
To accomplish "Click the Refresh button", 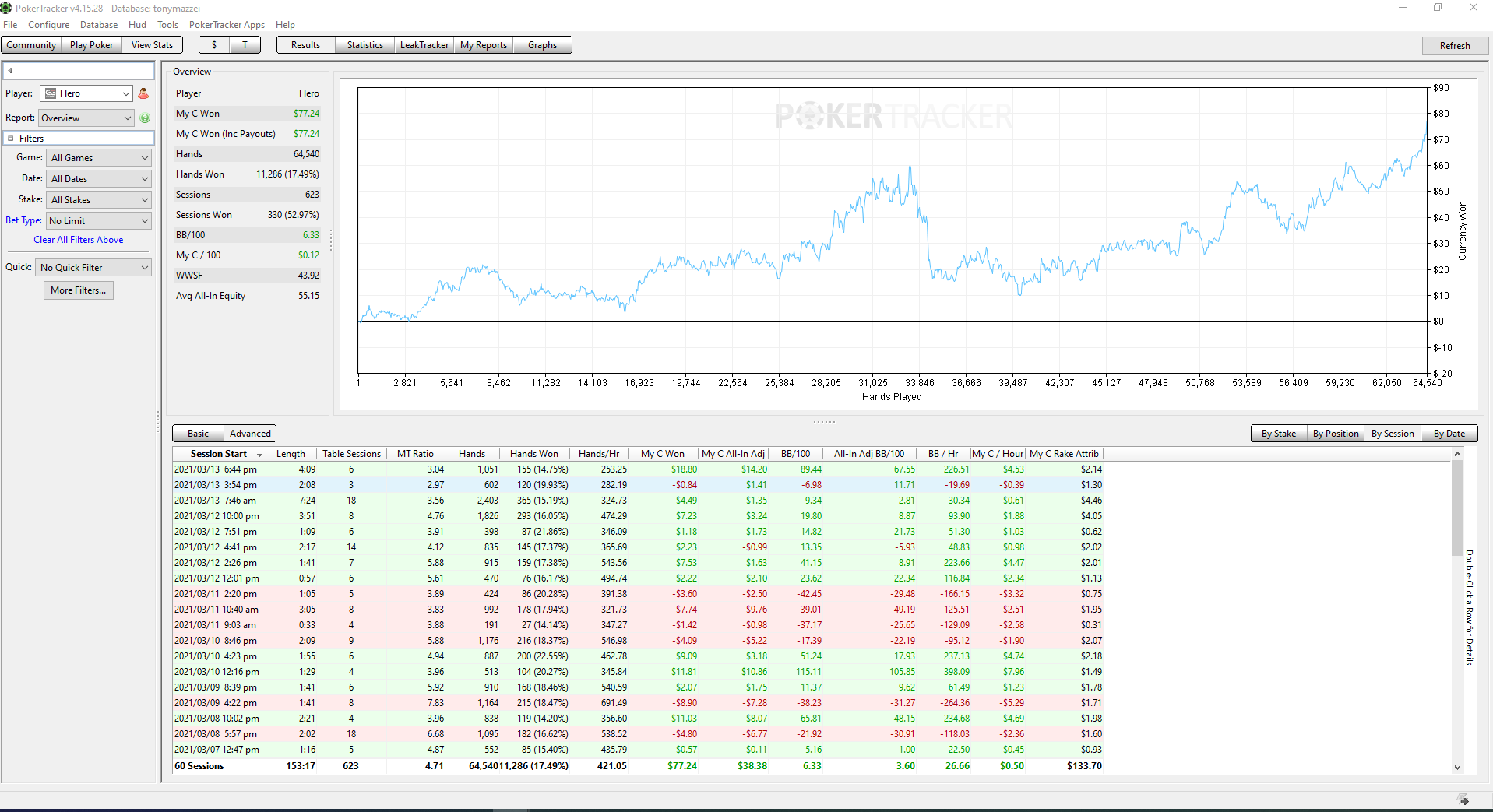I will [1454, 46].
